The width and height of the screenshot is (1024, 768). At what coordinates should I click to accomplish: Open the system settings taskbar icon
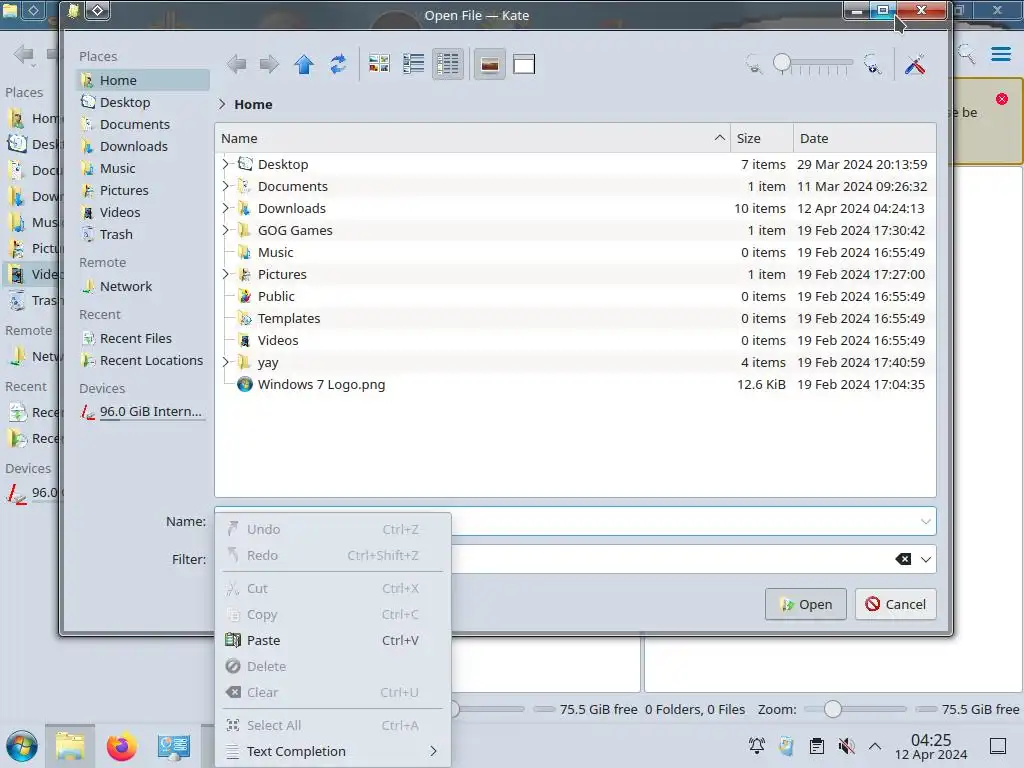coord(173,746)
